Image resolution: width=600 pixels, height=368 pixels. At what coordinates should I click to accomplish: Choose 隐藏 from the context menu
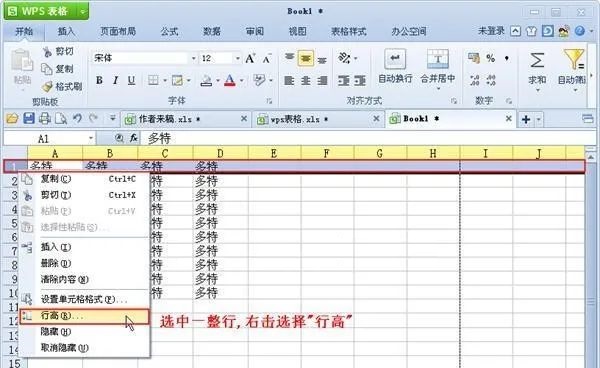pos(85,332)
